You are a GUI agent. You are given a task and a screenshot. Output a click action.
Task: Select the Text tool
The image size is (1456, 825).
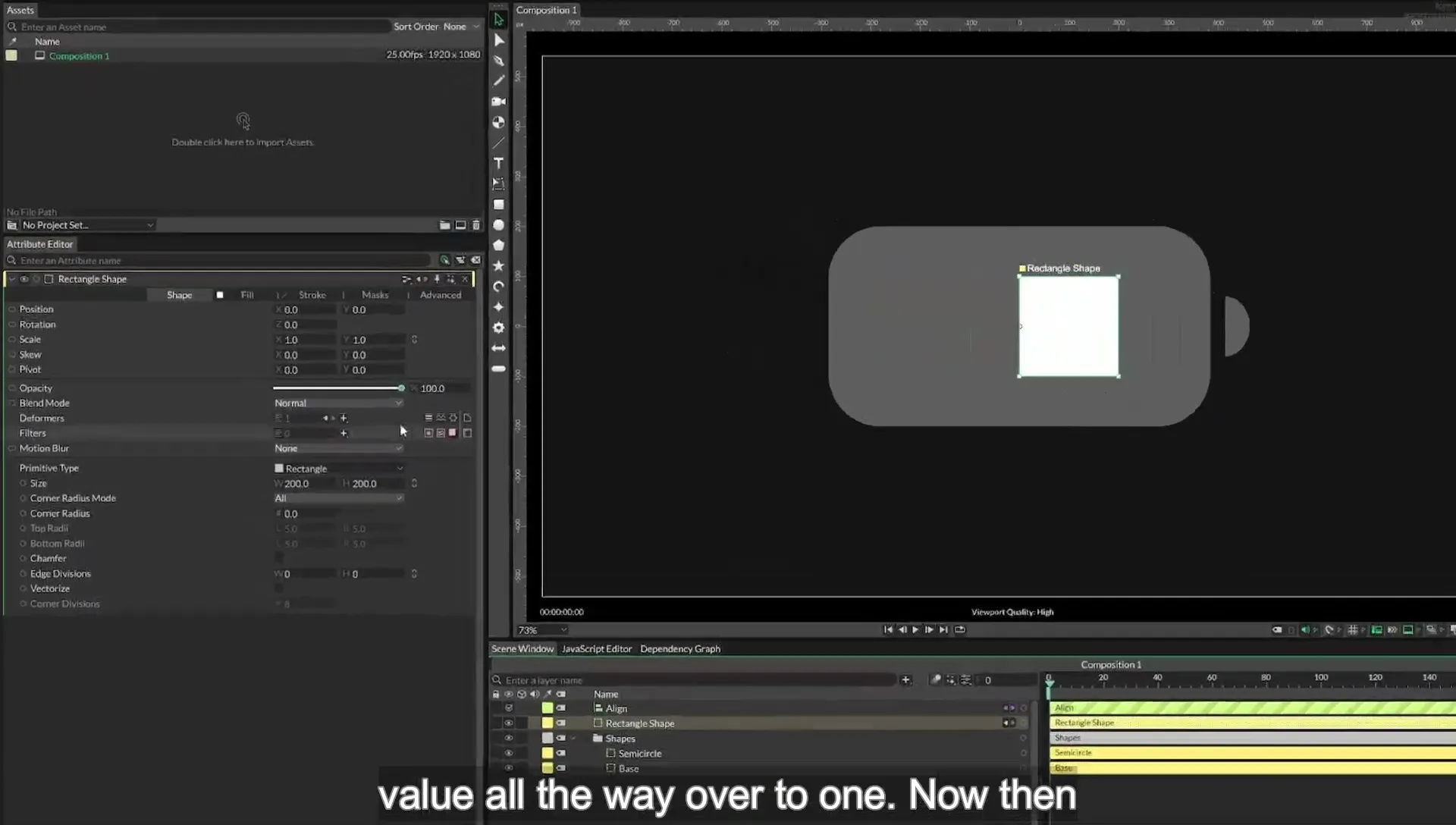coord(499,163)
